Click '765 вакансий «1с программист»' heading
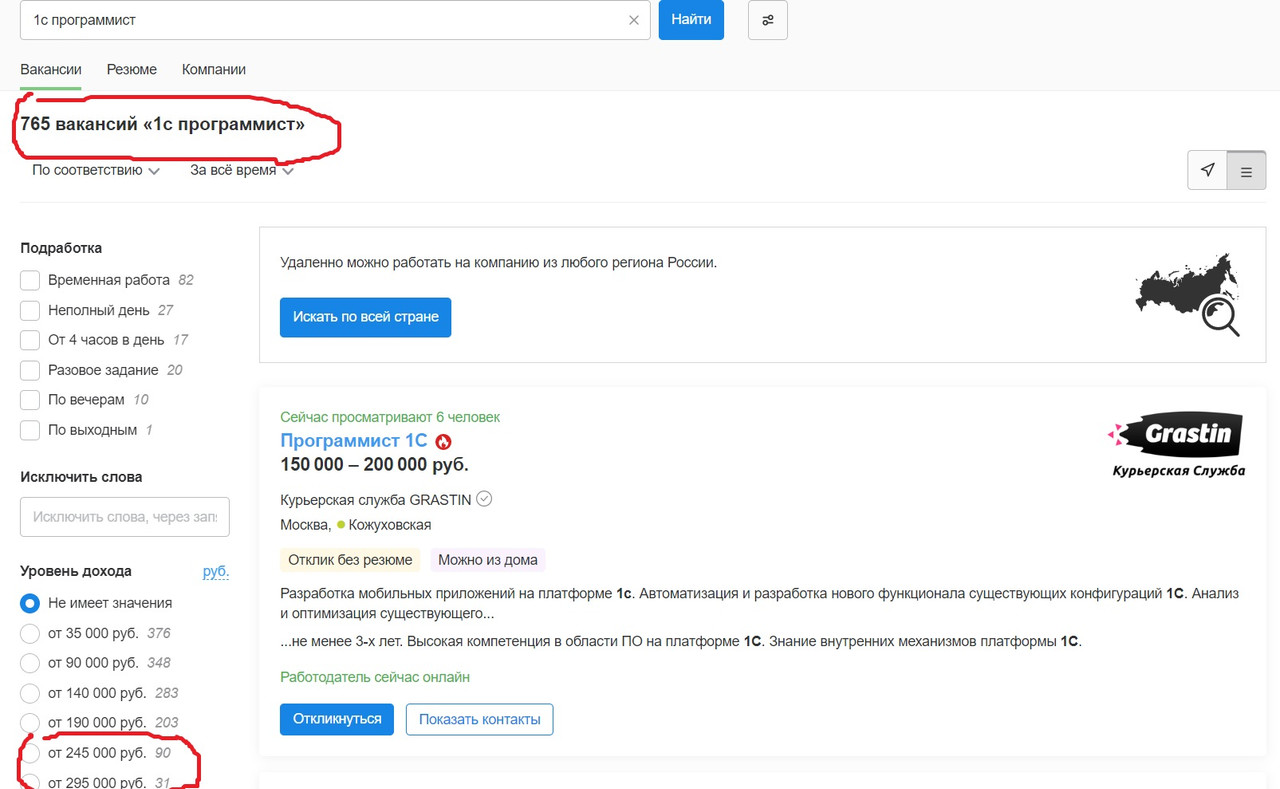Screen dimensions: 1280x789 click(x=162, y=124)
